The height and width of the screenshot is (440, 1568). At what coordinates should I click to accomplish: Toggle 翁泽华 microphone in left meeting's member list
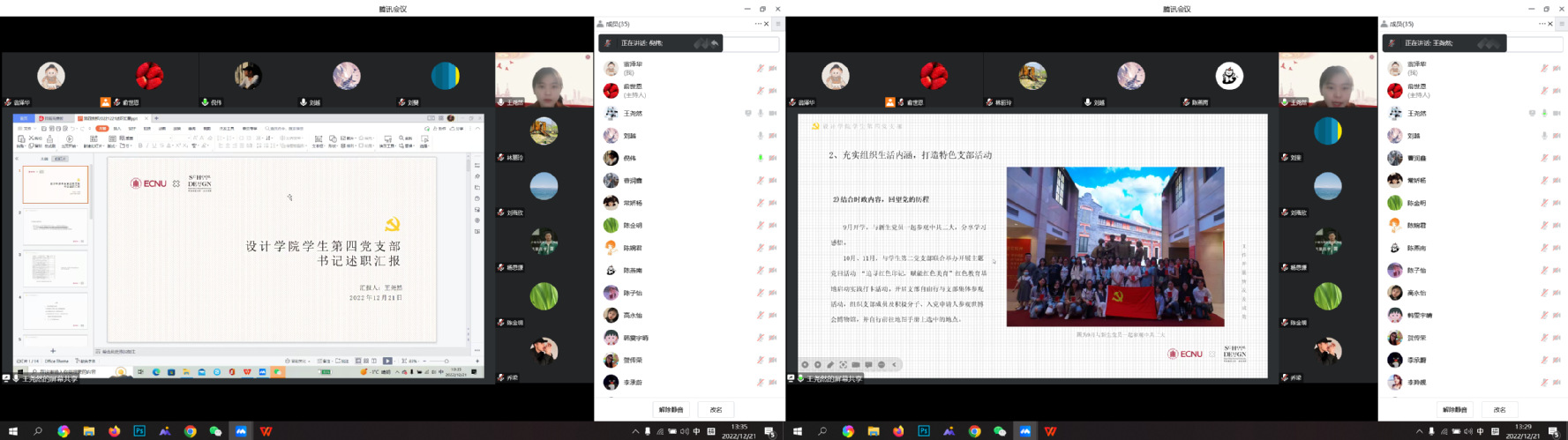tap(760, 68)
